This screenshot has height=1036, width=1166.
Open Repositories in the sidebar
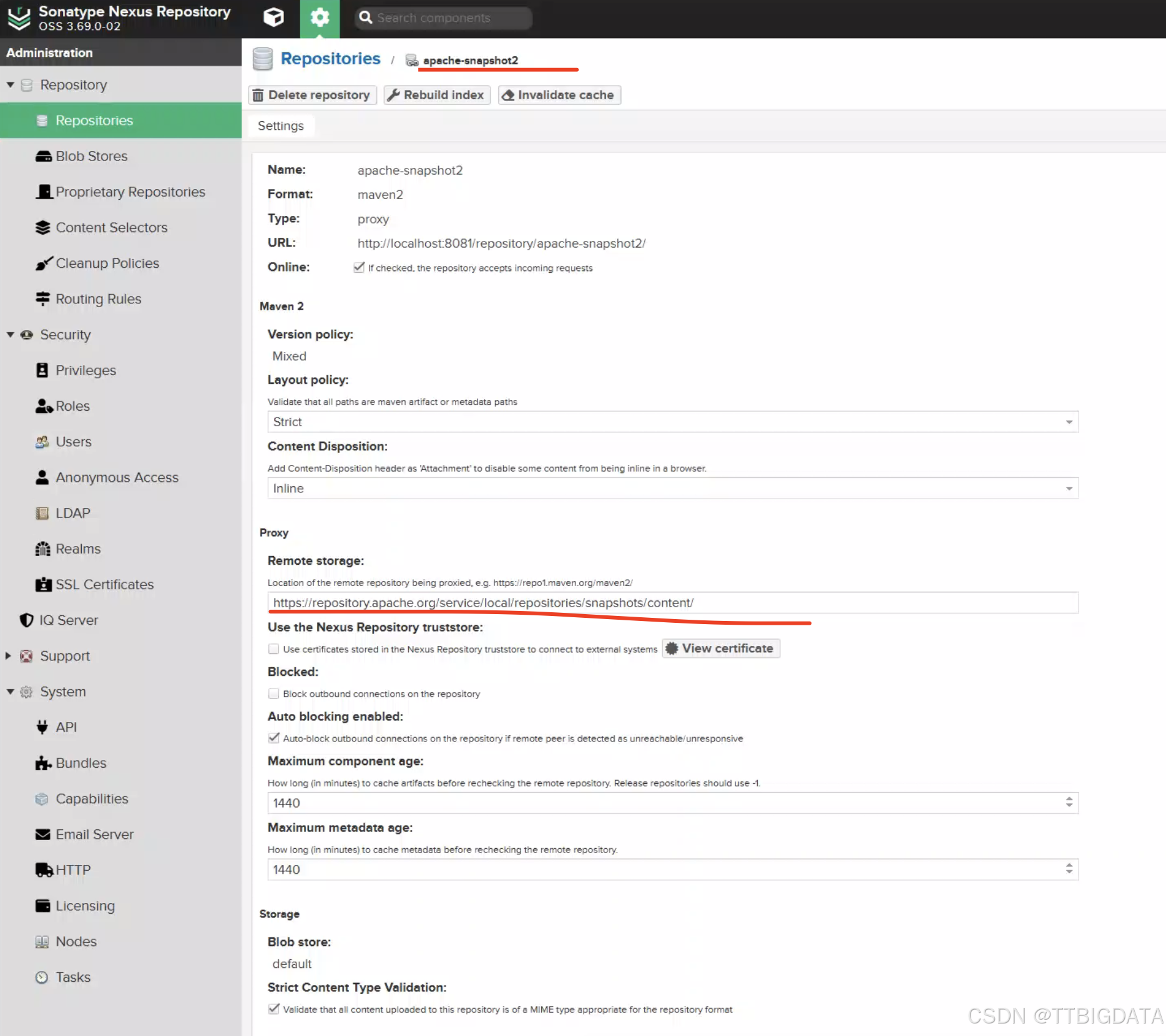pyautogui.click(x=121, y=120)
